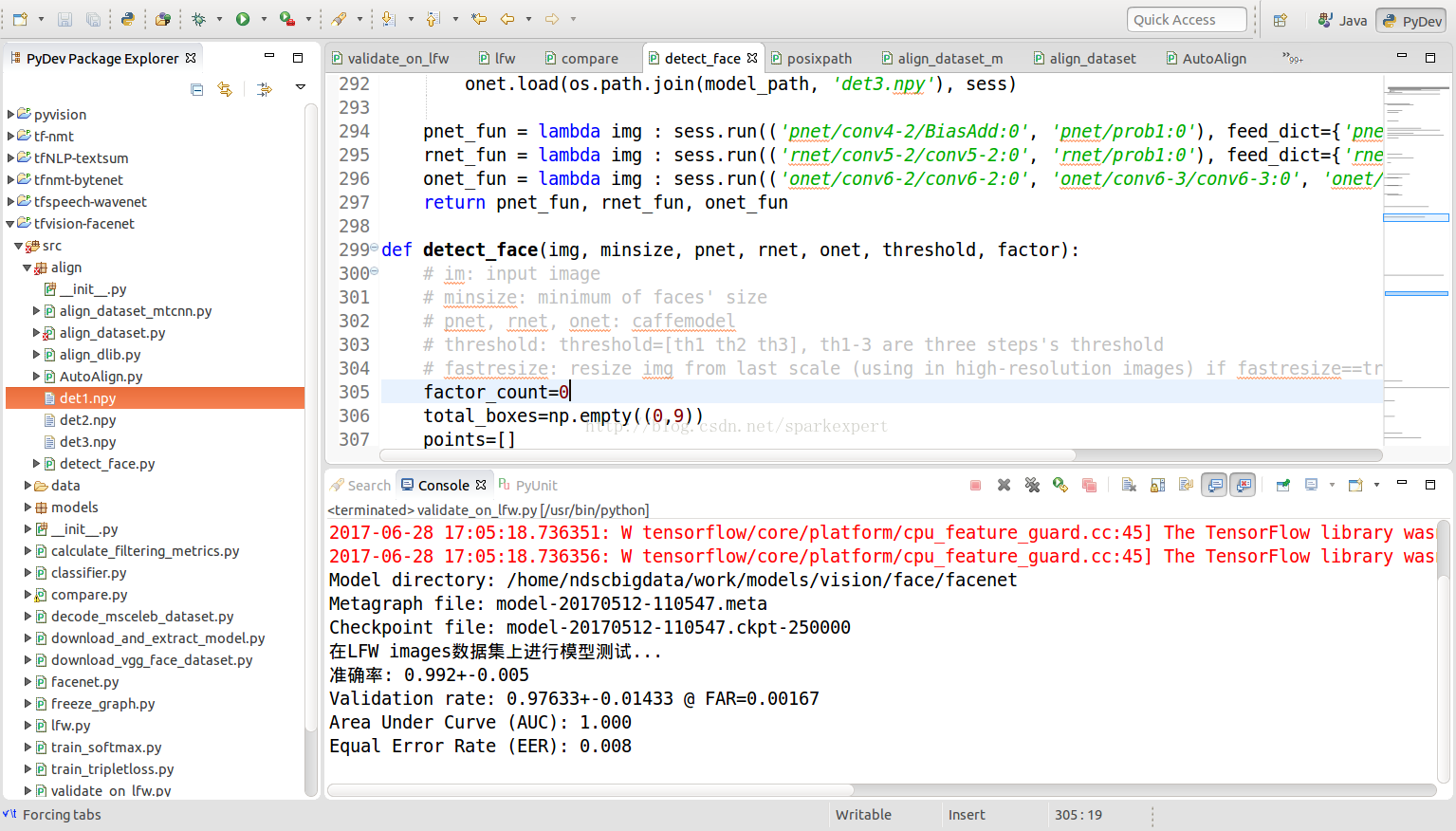
Task: Click Remove Launch gray X in Console
Action: pos(1004,485)
